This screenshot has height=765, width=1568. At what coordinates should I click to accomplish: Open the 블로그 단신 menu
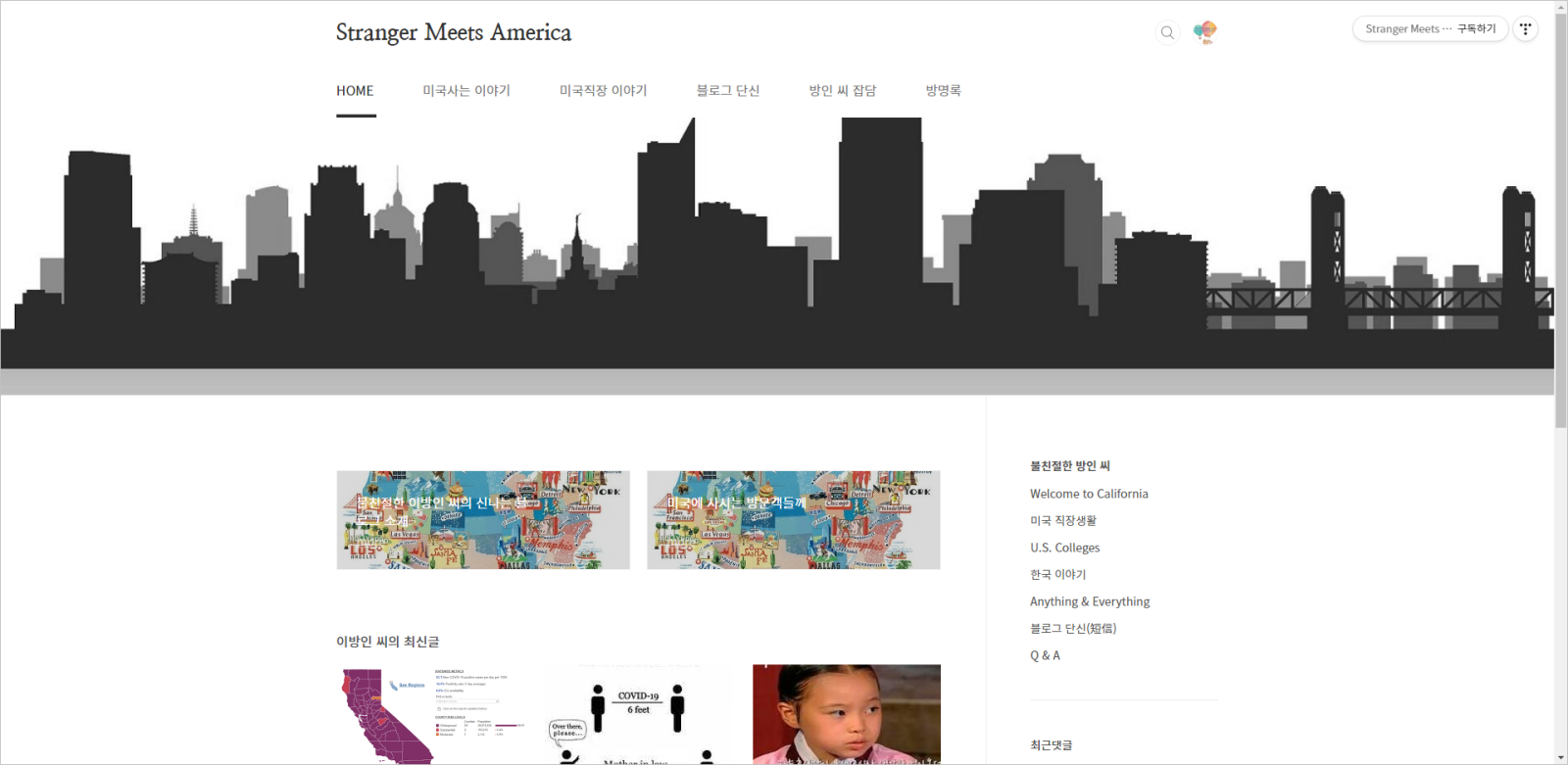pyautogui.click(x=728, y=91)
